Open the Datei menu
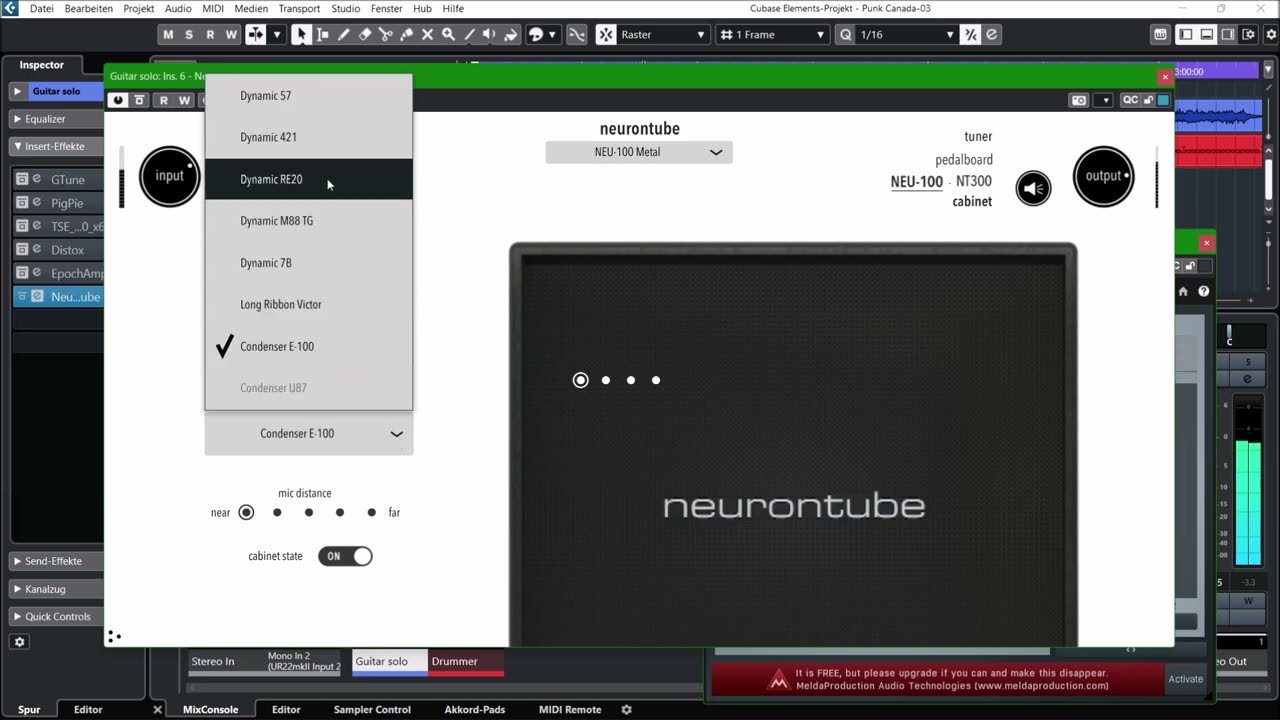The width and height of the screenshot is (1280, 720). (42, 8)
